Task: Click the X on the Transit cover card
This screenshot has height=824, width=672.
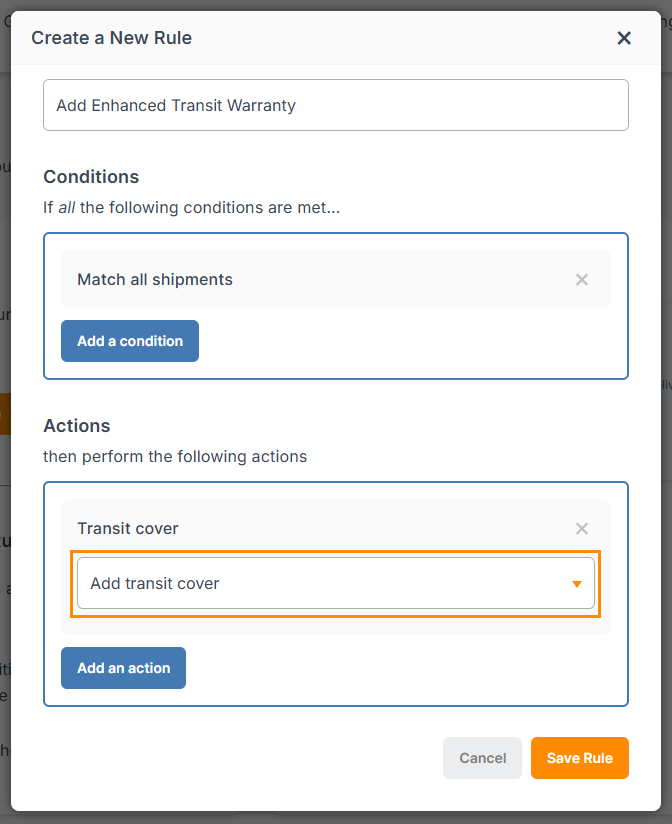Action: pos(582,529)
